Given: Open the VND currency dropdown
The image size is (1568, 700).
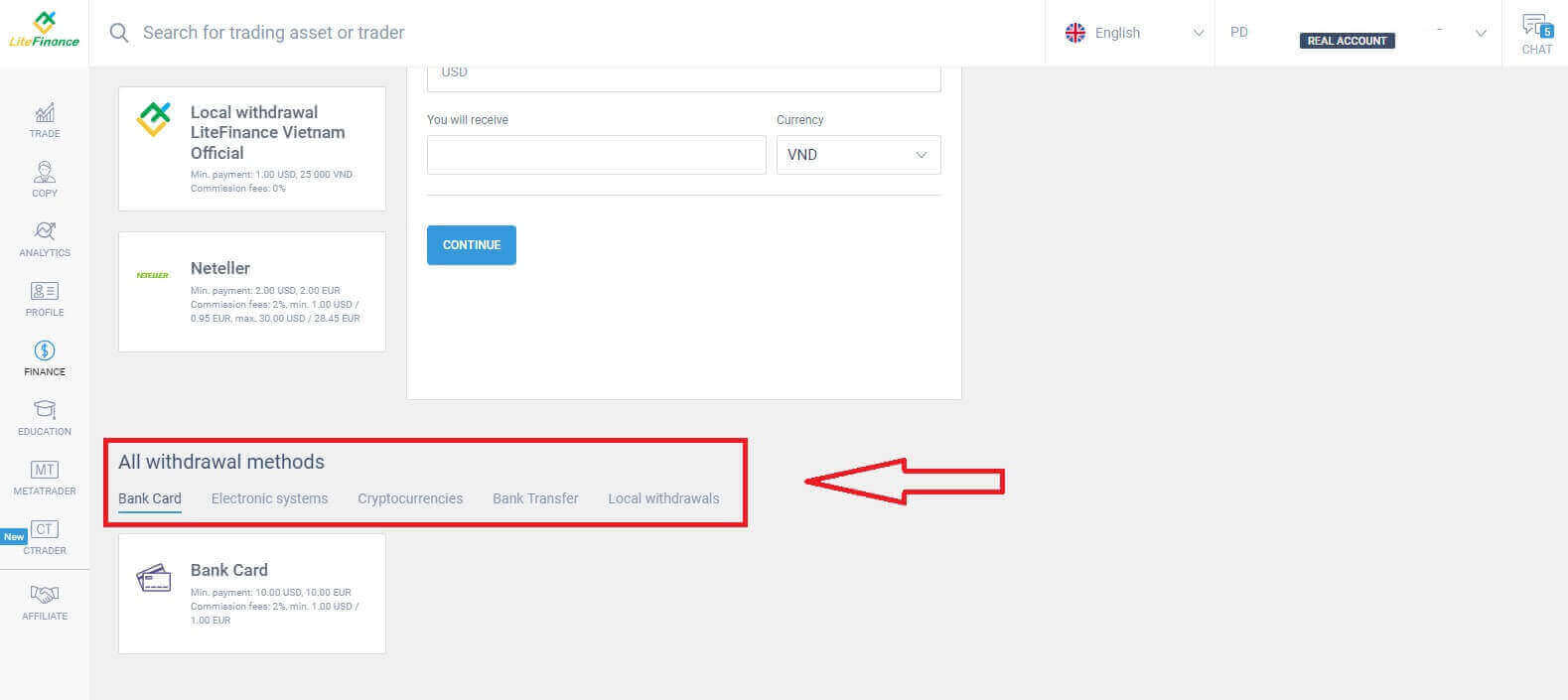Looking at the screenshot, I should coord(858,155).
